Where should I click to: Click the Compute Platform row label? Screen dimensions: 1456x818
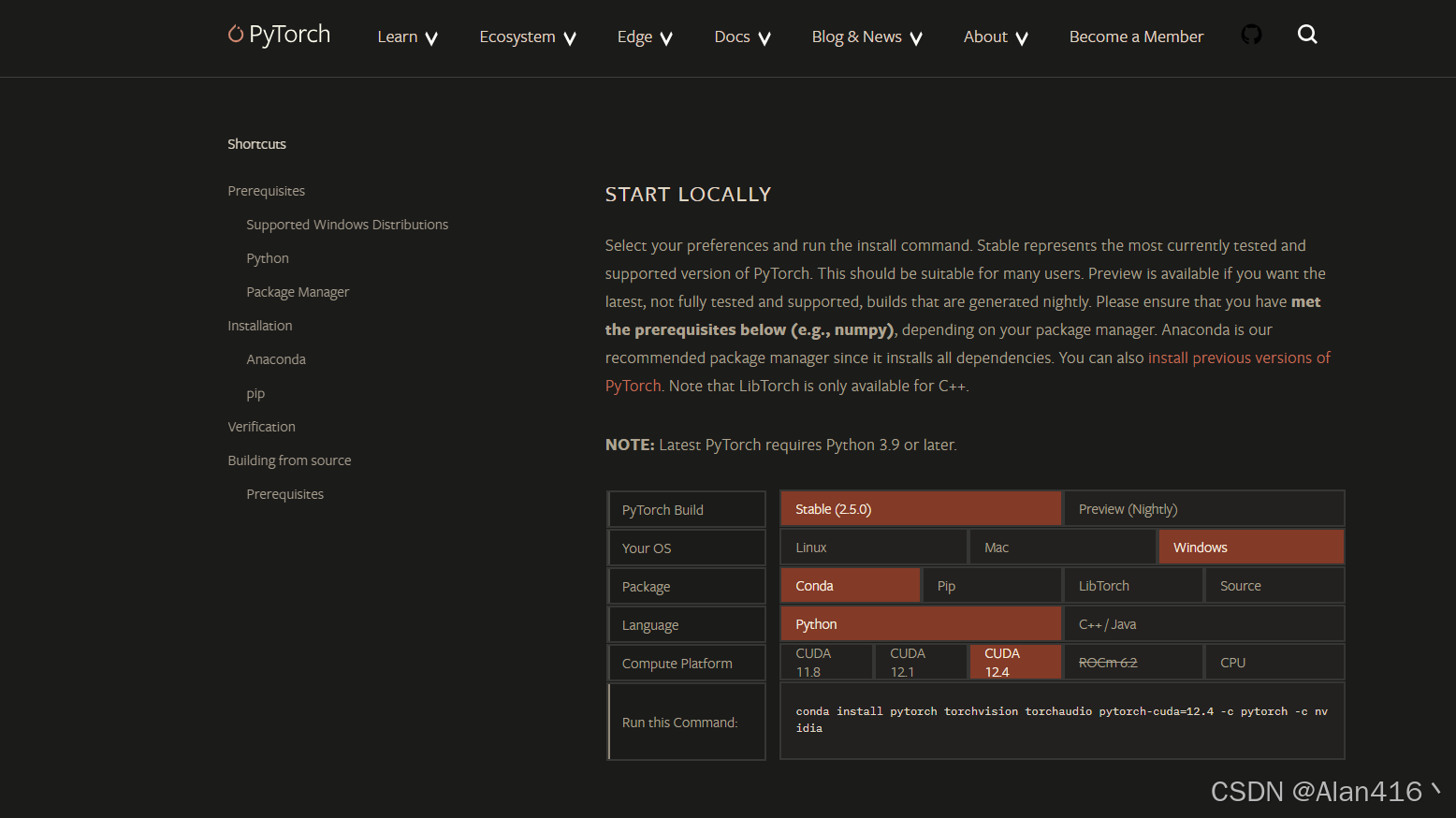tap(687, 664)
